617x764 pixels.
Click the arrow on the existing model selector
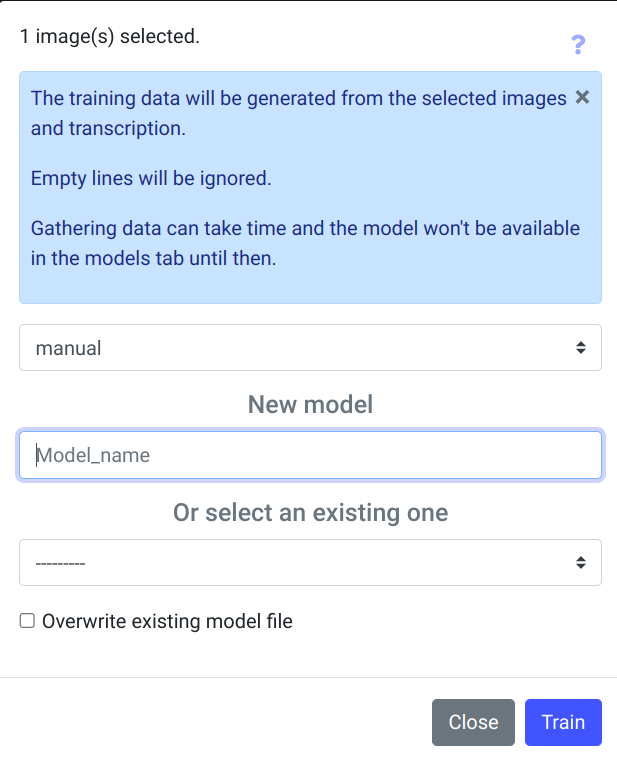coord(581,563)
